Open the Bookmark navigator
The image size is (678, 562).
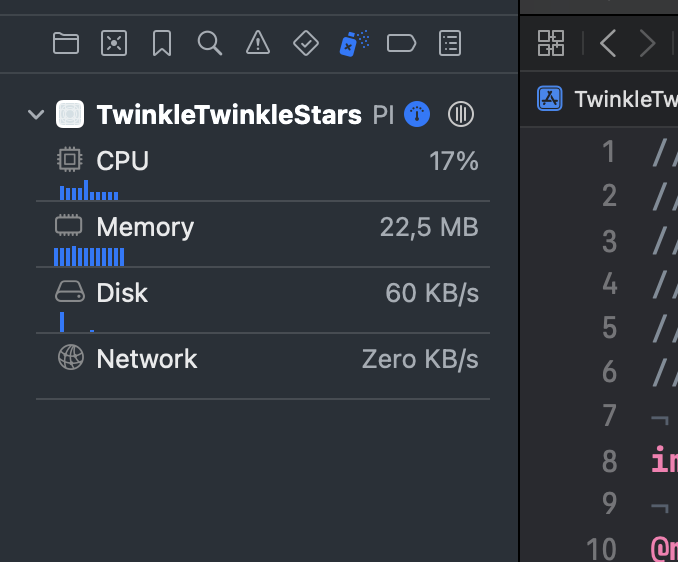pos(162,42)
